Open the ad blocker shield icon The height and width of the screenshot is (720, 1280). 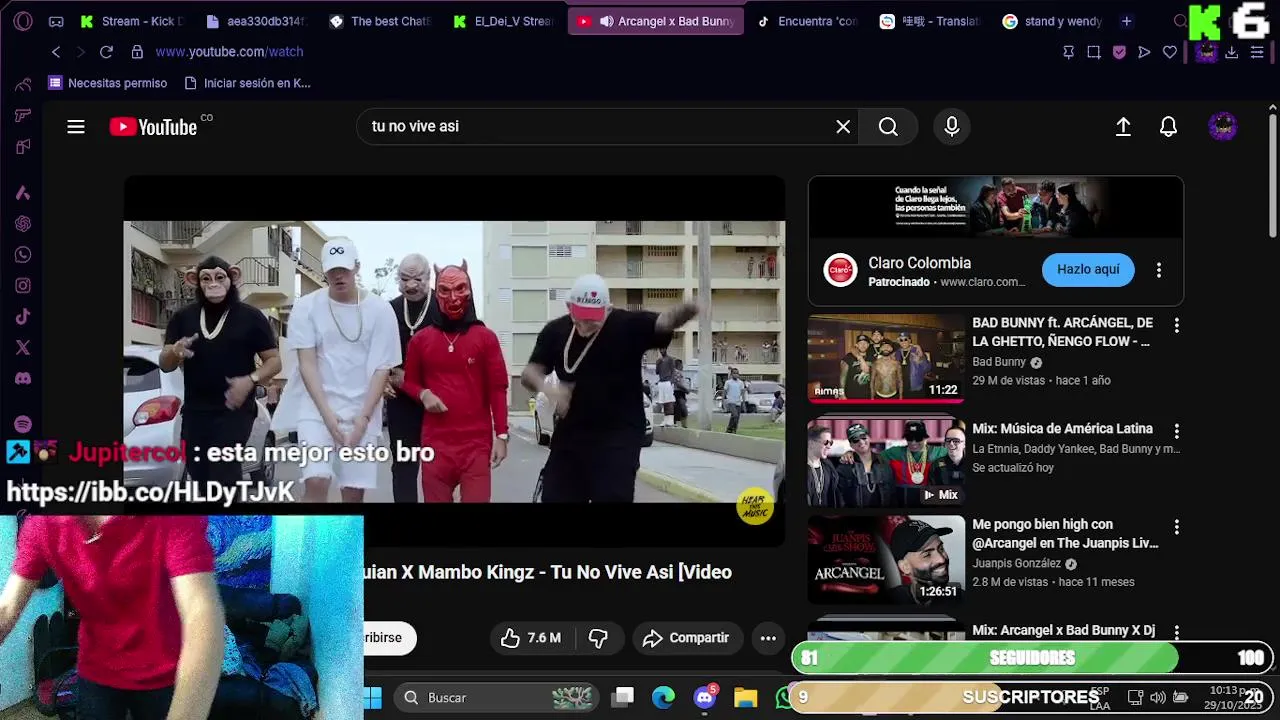[x=1119, y=52]
